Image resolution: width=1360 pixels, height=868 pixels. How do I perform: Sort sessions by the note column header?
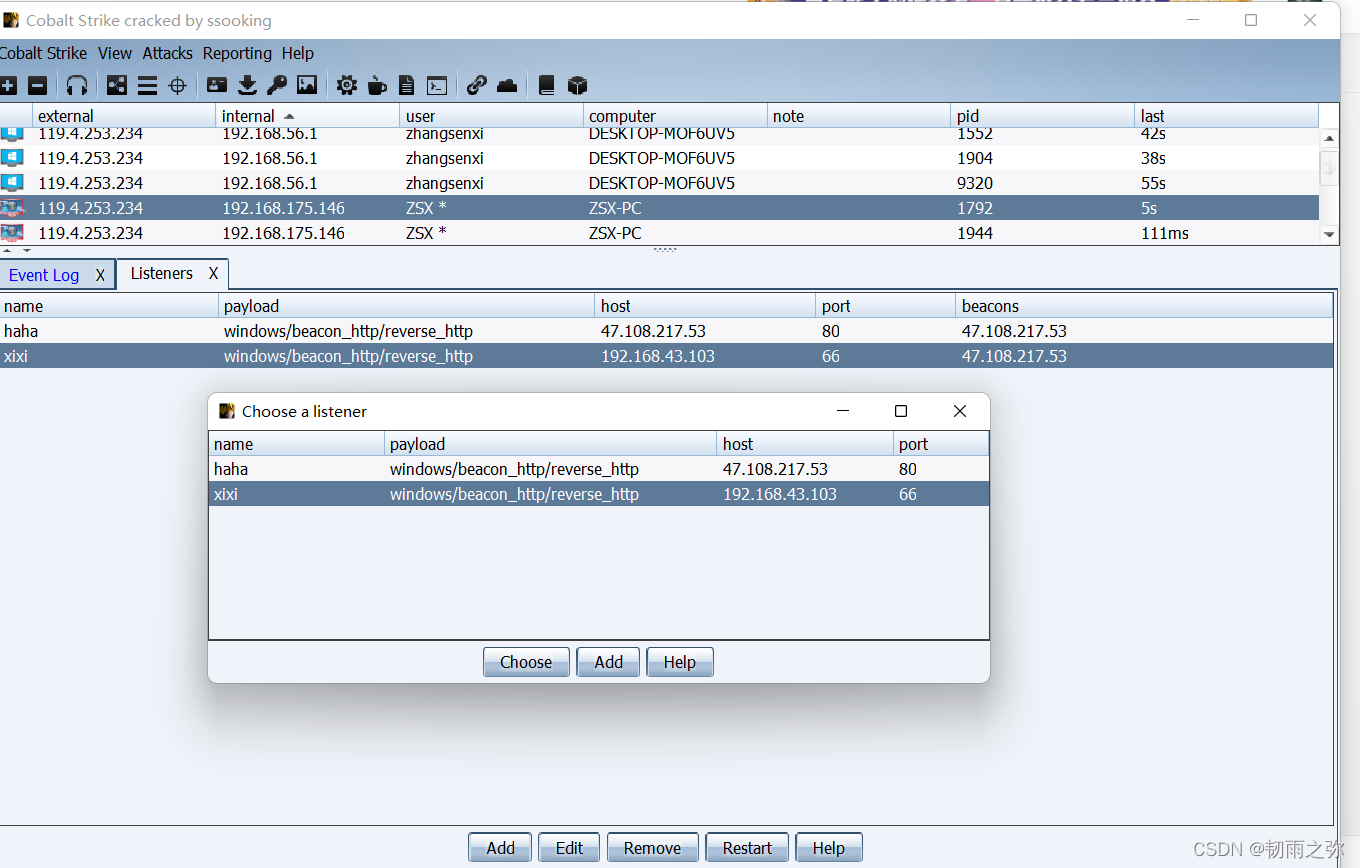point(860,116)
